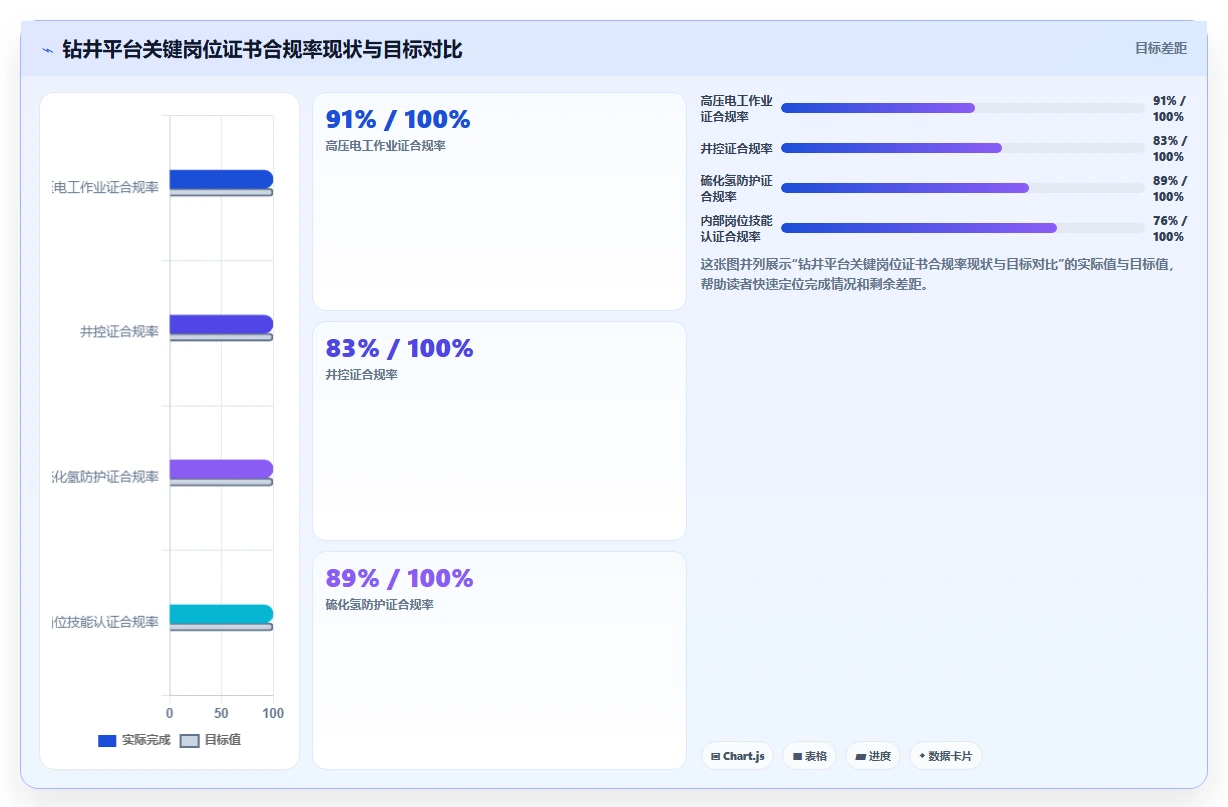Toggle the 目标值 legend series

[210, 741]
